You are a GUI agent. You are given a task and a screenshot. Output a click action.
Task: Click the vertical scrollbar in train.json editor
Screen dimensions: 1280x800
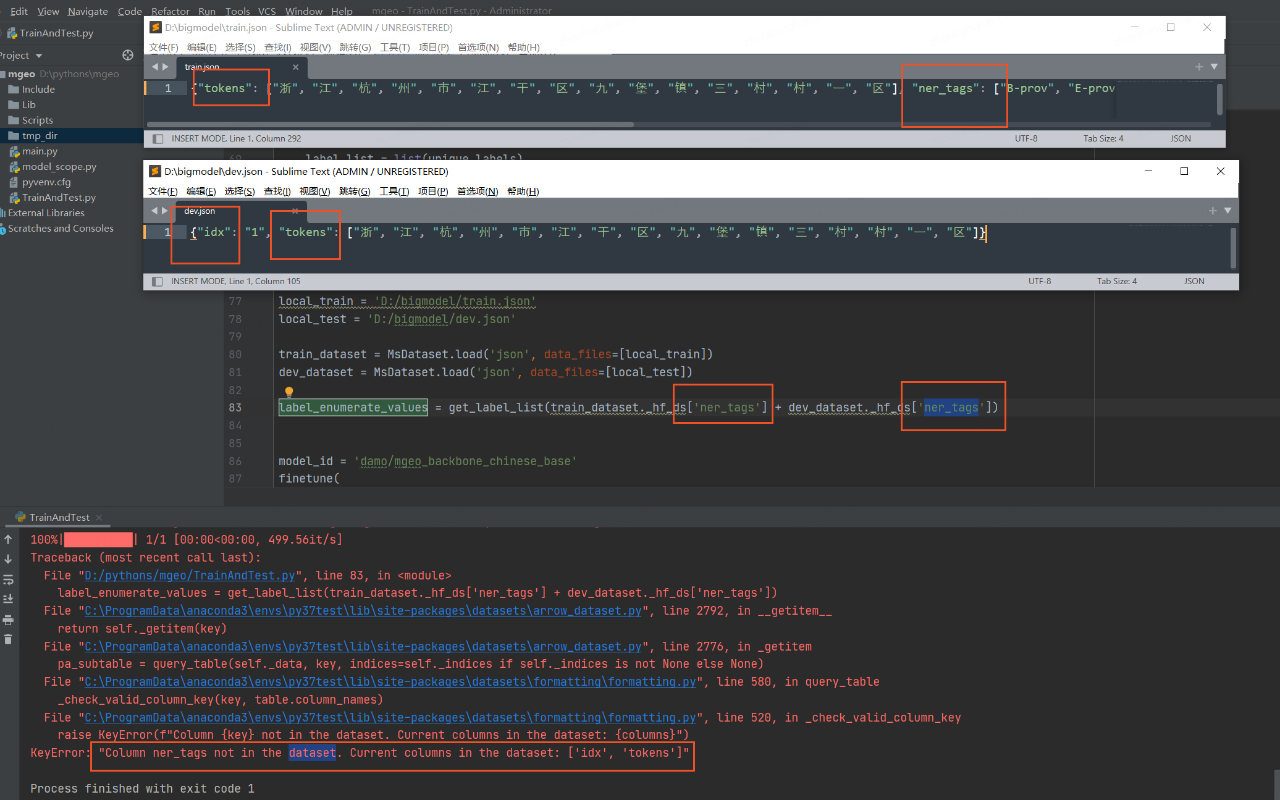[1219, 98]
